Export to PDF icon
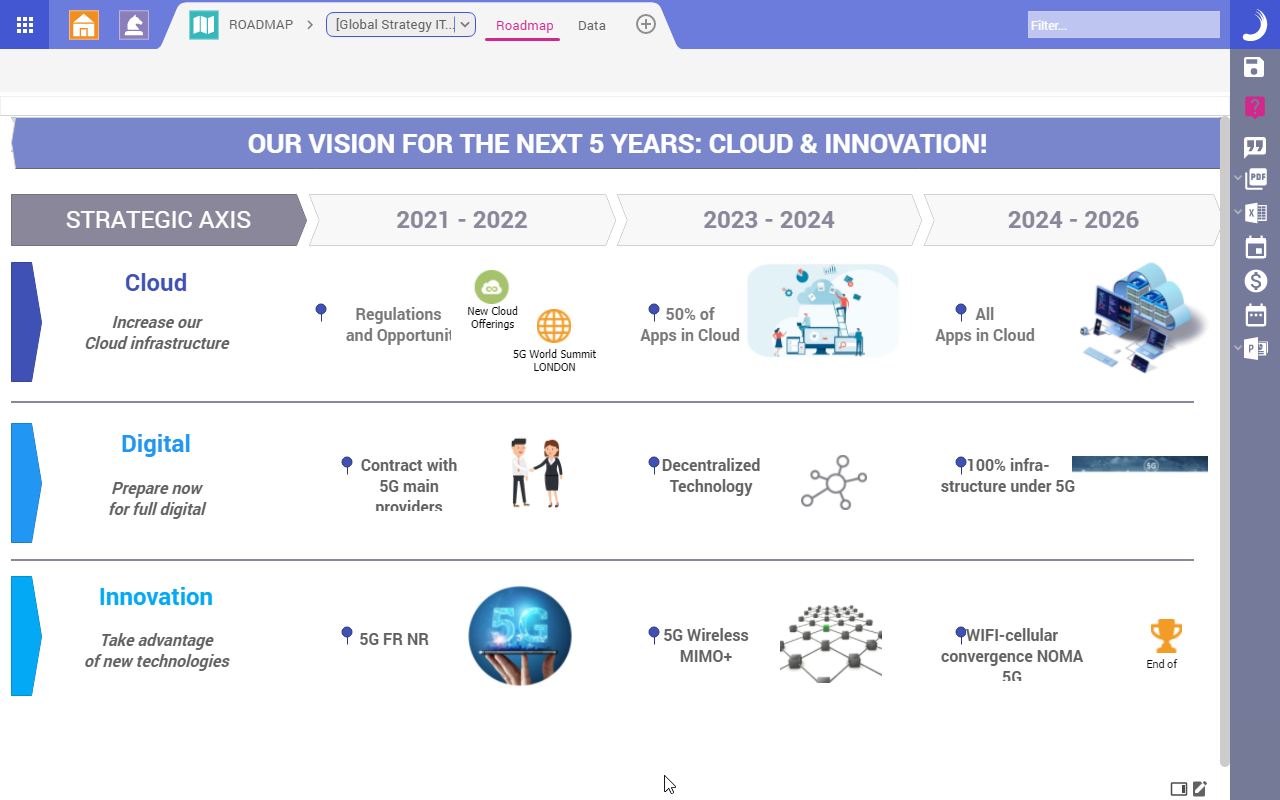This screenshot has height=800, width=1280. 1256,179
